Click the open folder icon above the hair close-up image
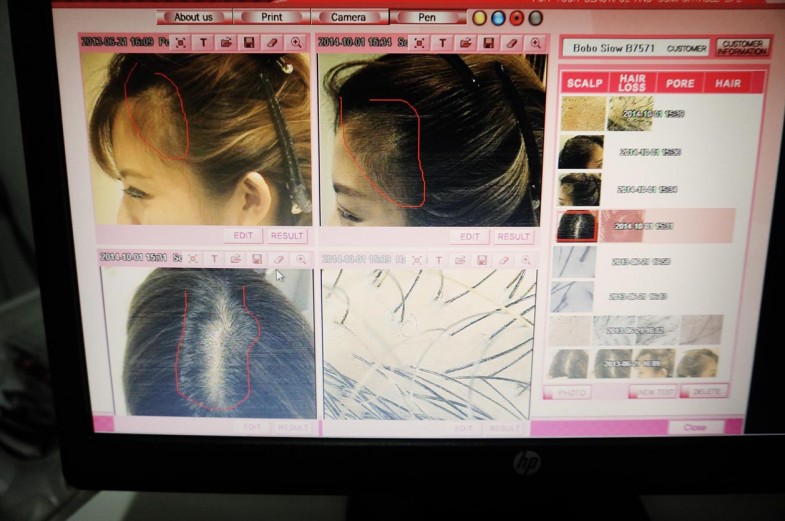The height and width of the screenshot is (521, 785). pos(460,260)
